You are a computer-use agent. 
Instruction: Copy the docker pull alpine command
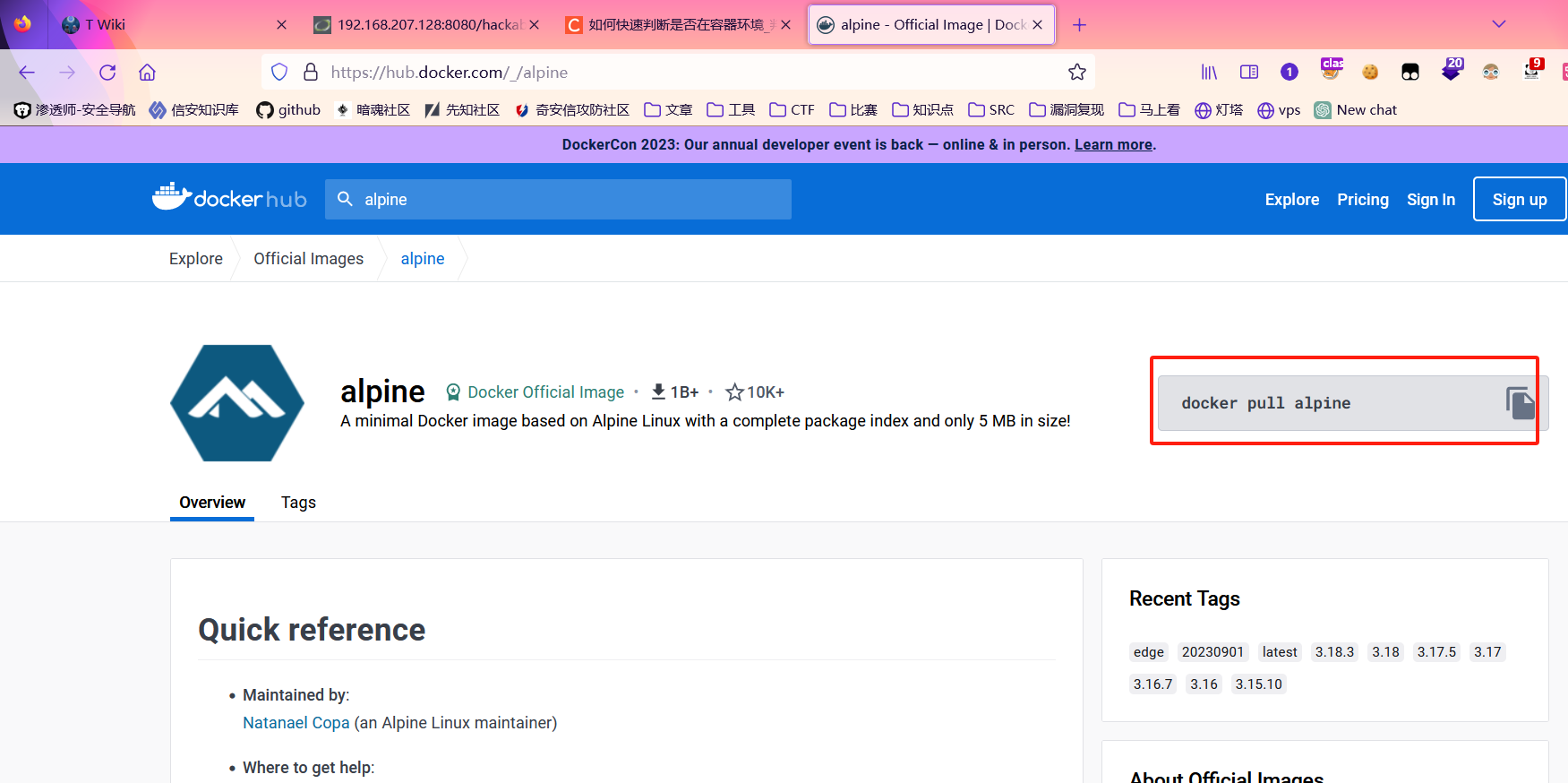(1520, 403)
